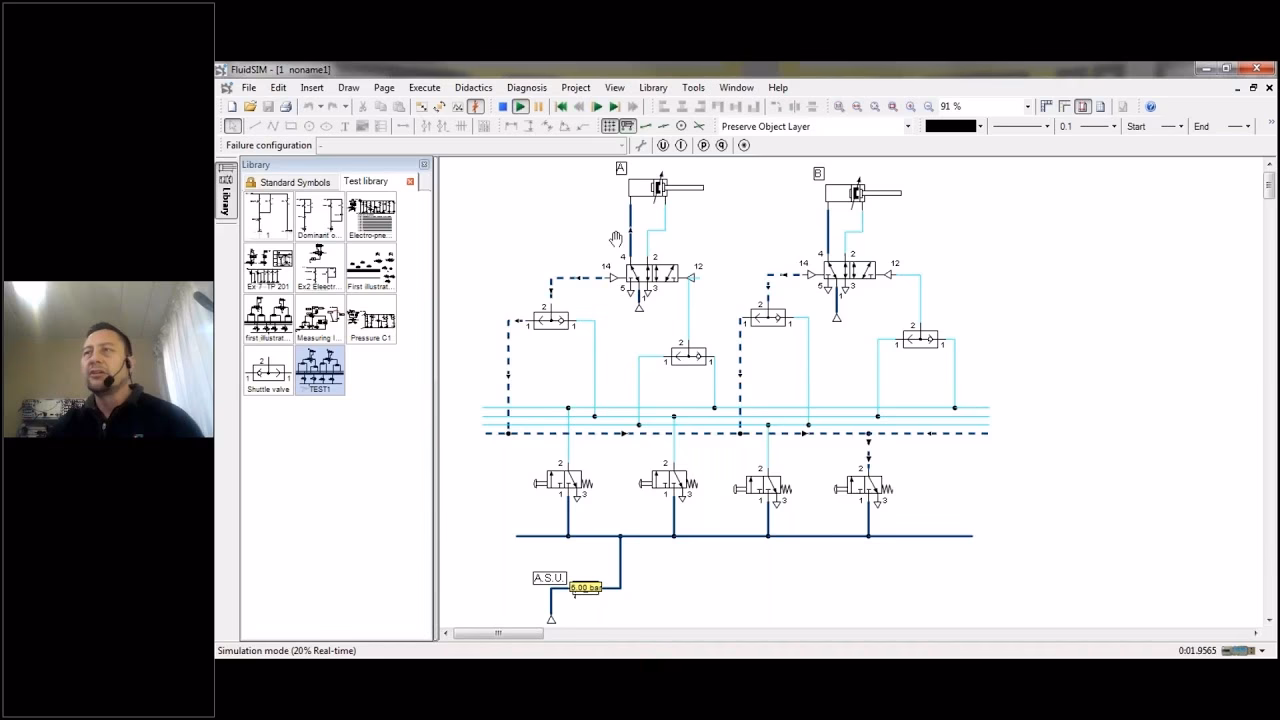1280x720 pixels.
Task: Click the Print diagram icon
Action: [x=286, y=105]
